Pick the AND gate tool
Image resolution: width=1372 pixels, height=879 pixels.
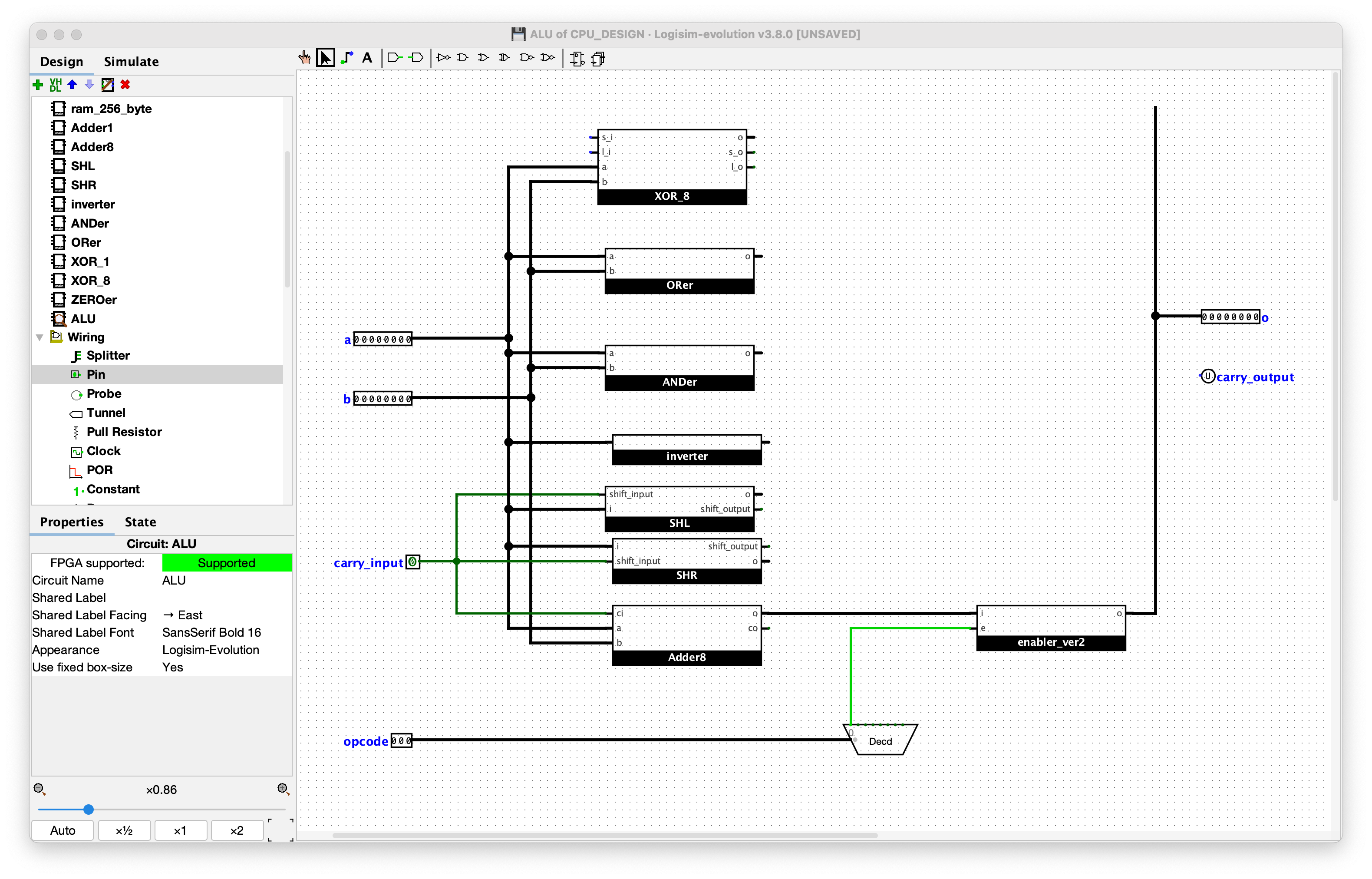click(463, 58)
